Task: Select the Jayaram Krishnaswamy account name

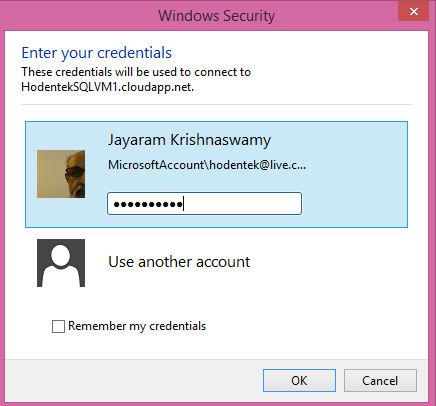Action: 189,140
